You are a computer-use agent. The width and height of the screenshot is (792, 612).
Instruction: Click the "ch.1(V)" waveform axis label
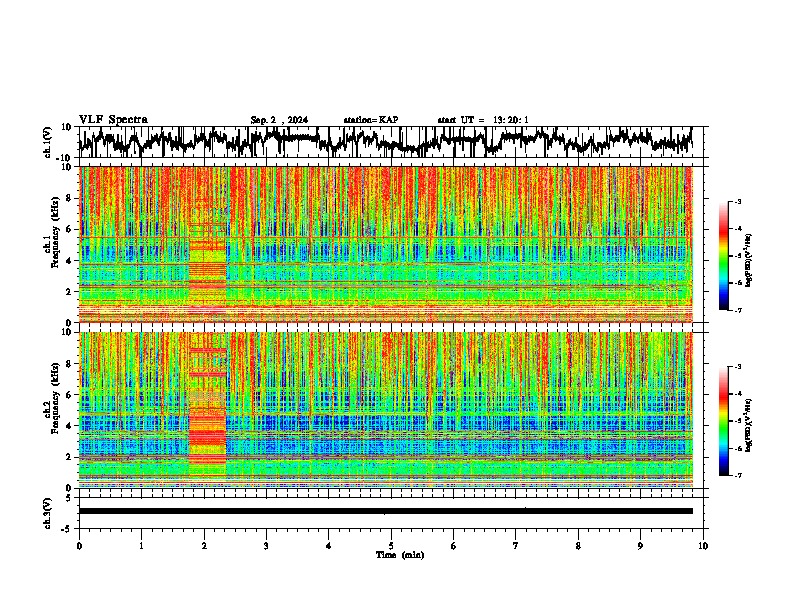click(x=48, y=142)
